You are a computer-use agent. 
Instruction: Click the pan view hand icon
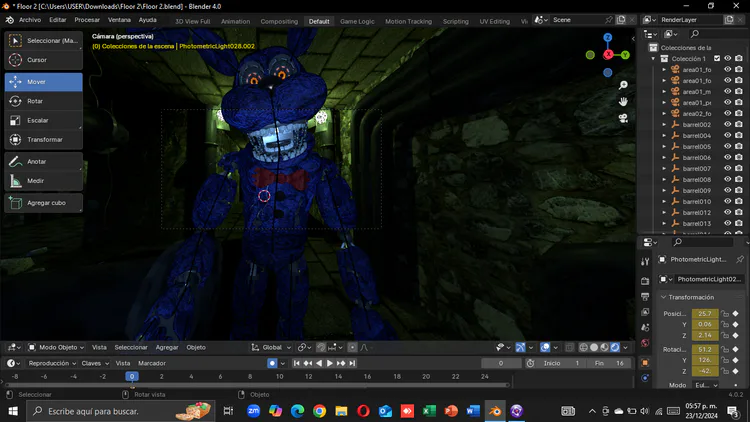click(x=623, y=101)
